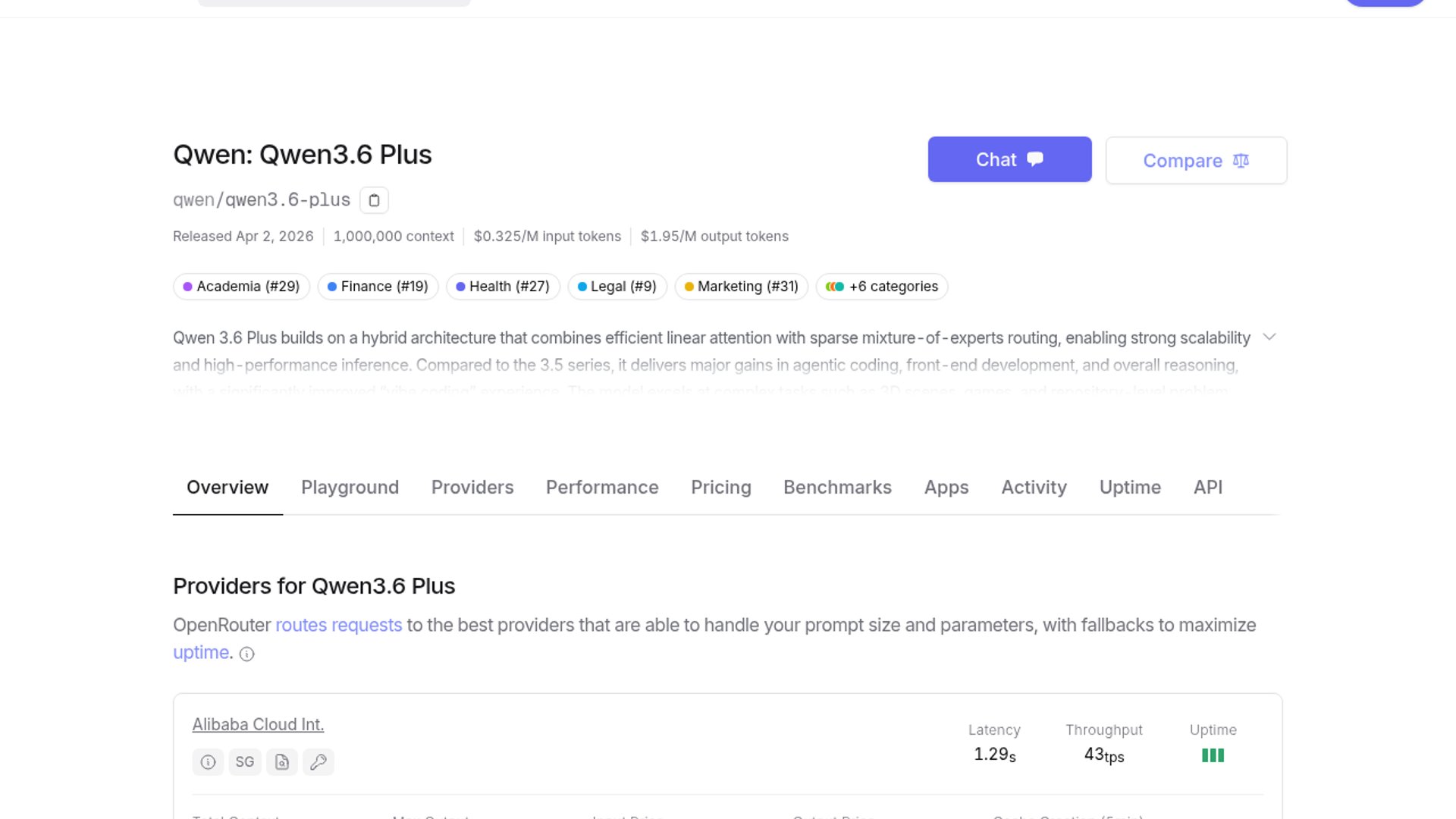Click the info icon under Alibaba Cloud Int.

(208, 762)
